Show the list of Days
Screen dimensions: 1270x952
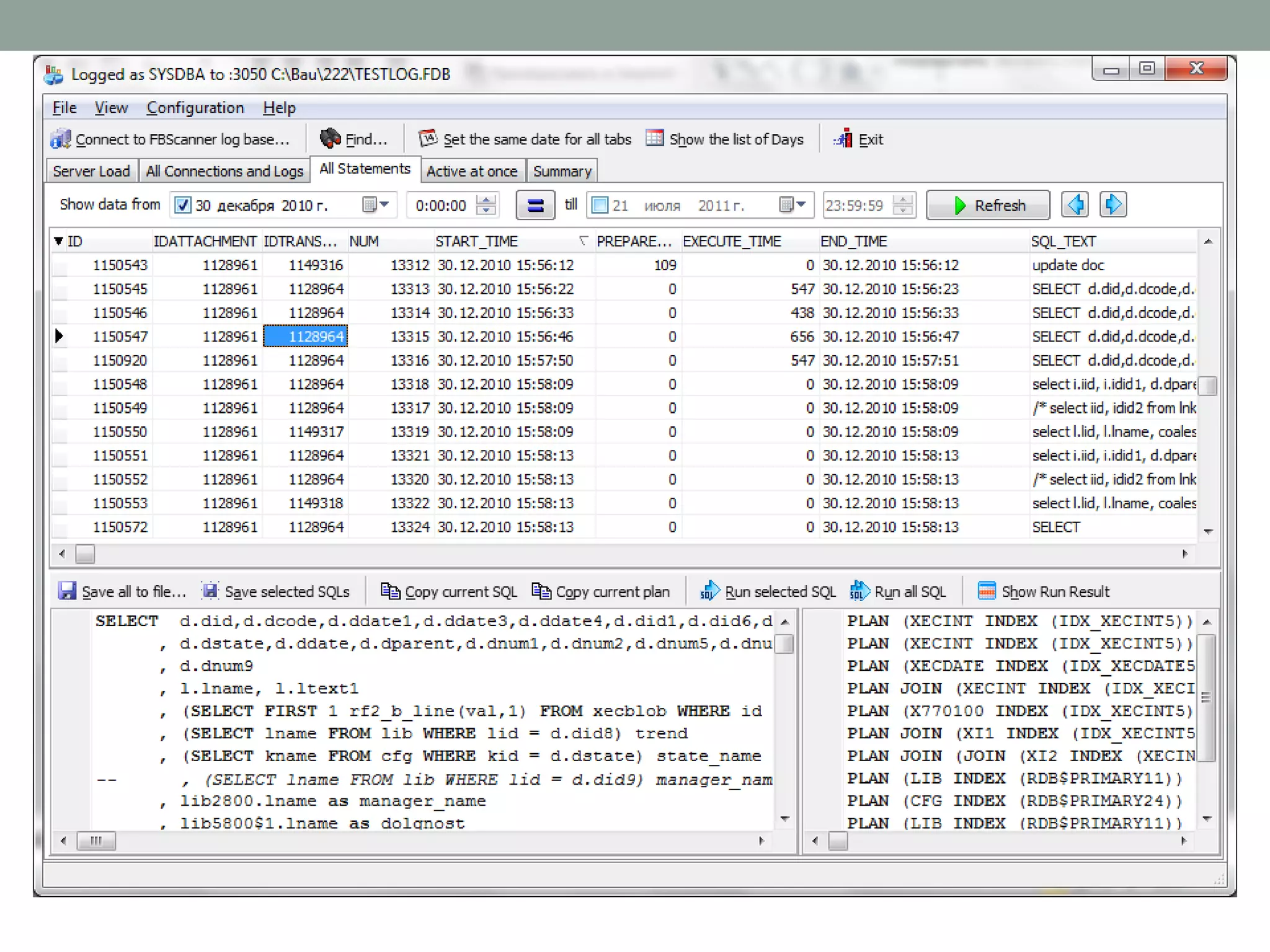(x=724, y=139)
